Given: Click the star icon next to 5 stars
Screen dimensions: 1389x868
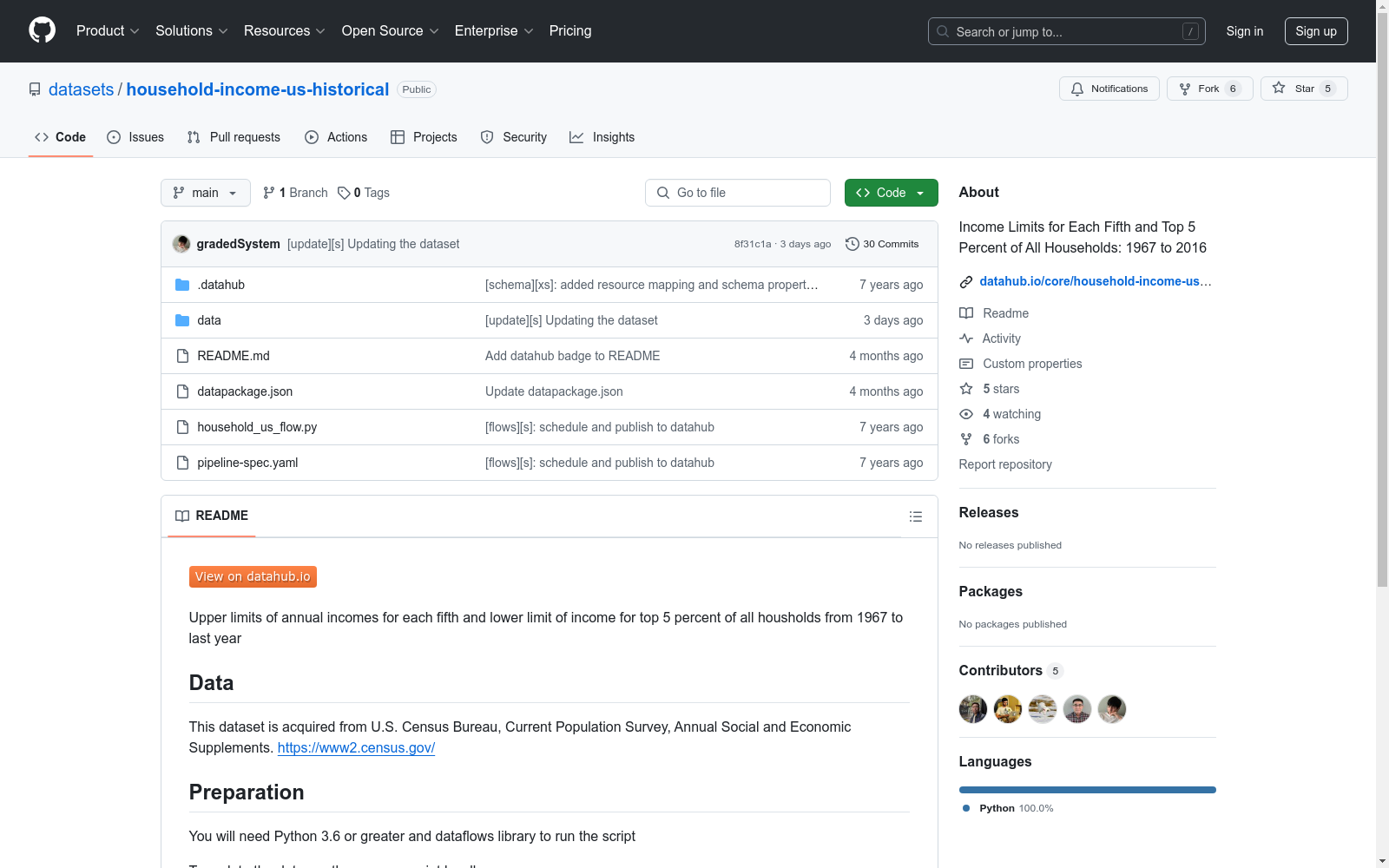Looking at the screenshot, I should pyautogui.click(x=966, y=389).
